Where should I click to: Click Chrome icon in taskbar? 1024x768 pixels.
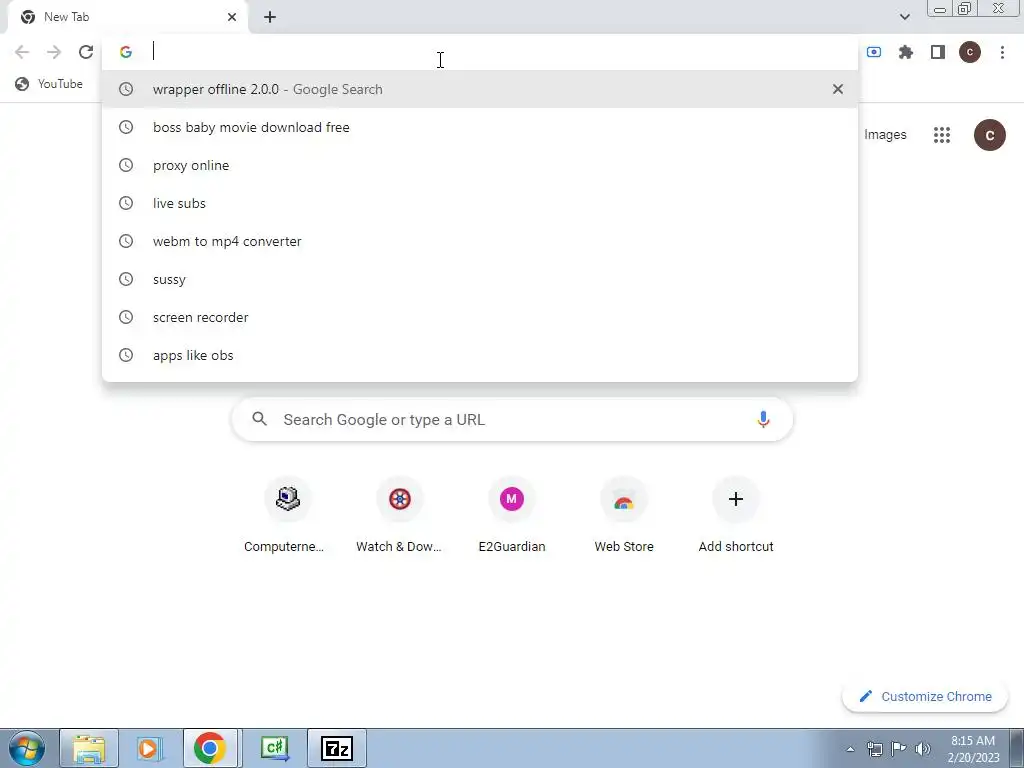pos(210,748)
